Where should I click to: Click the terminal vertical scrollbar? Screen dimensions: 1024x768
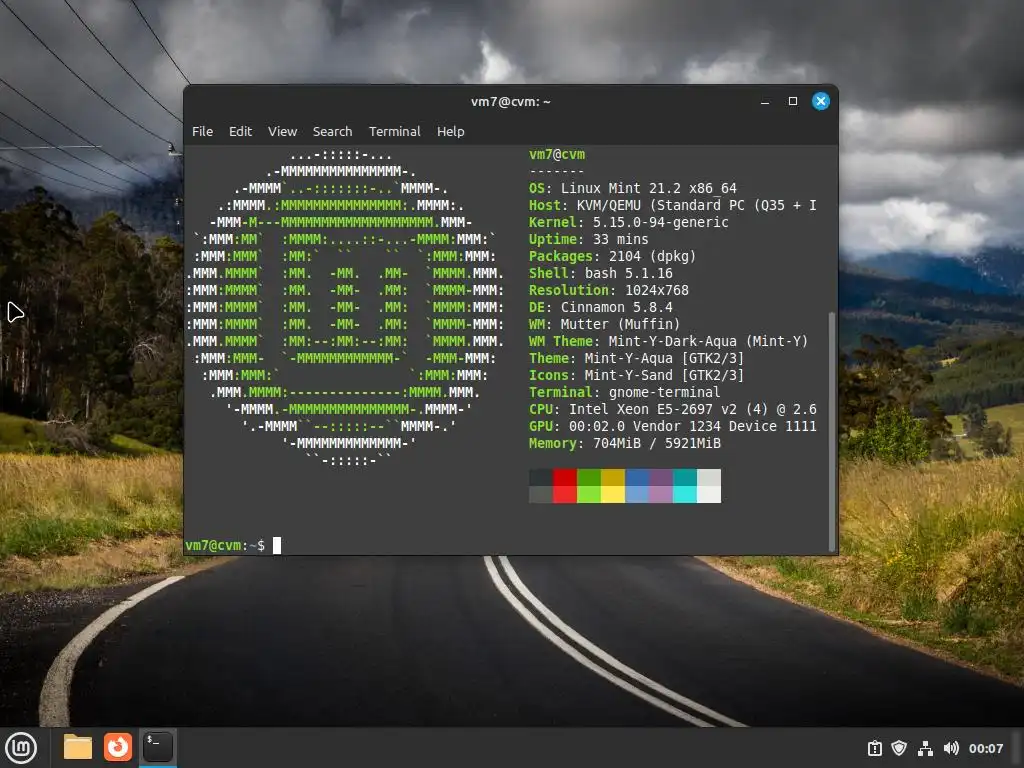831,431
